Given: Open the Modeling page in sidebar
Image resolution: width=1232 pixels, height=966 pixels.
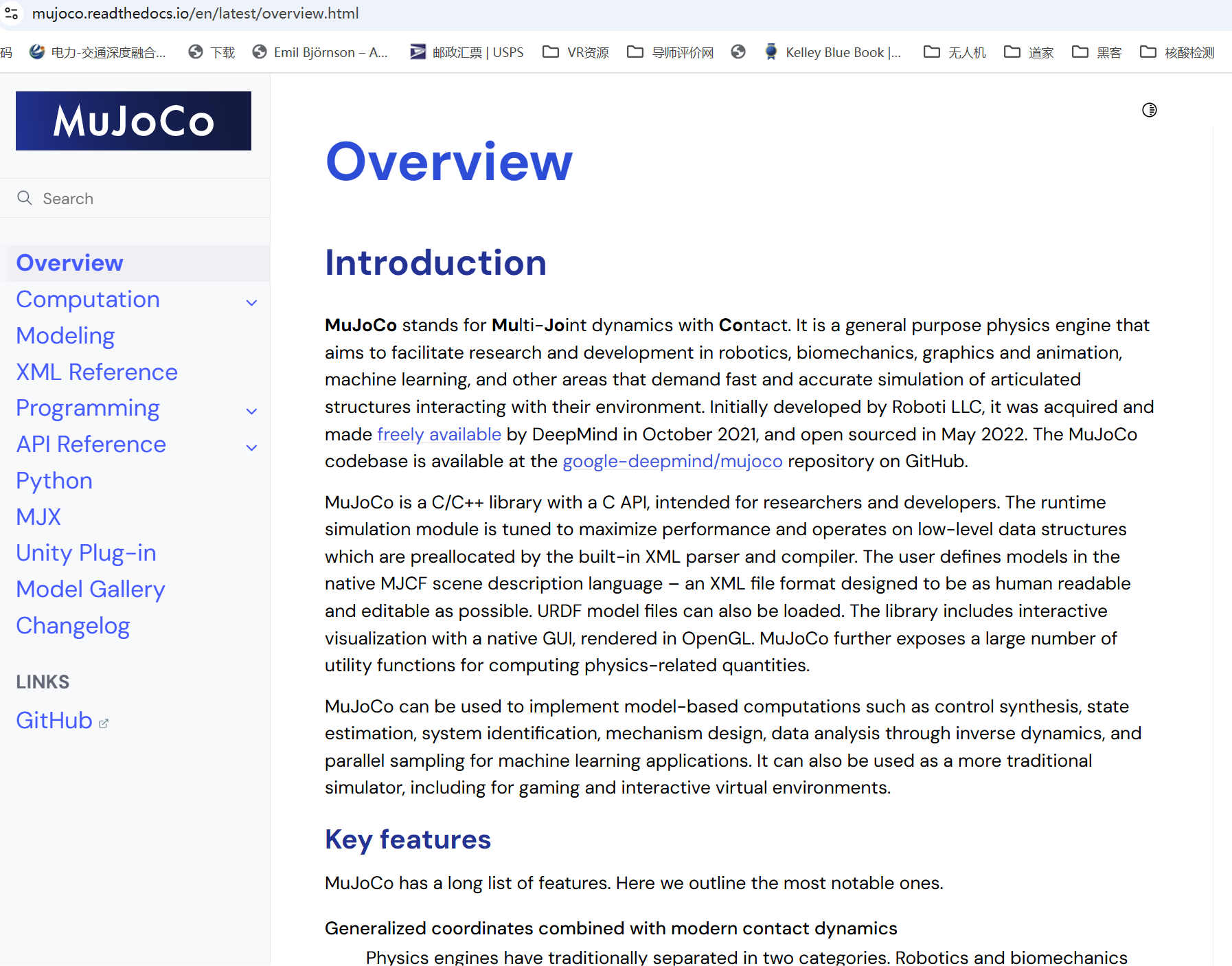Looking at the screenshot, I should [65, 336].
